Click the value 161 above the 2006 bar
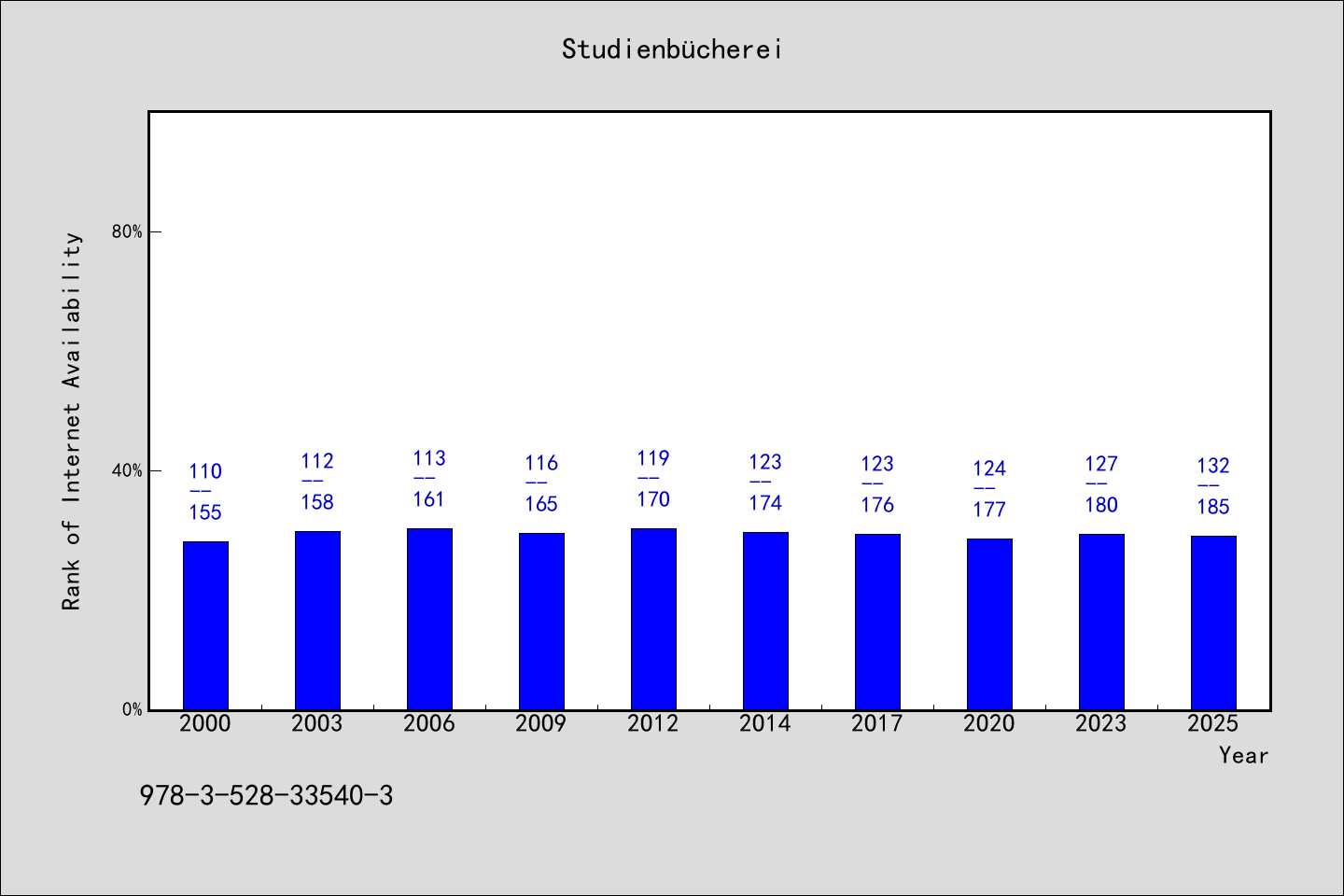 (429, 499)
